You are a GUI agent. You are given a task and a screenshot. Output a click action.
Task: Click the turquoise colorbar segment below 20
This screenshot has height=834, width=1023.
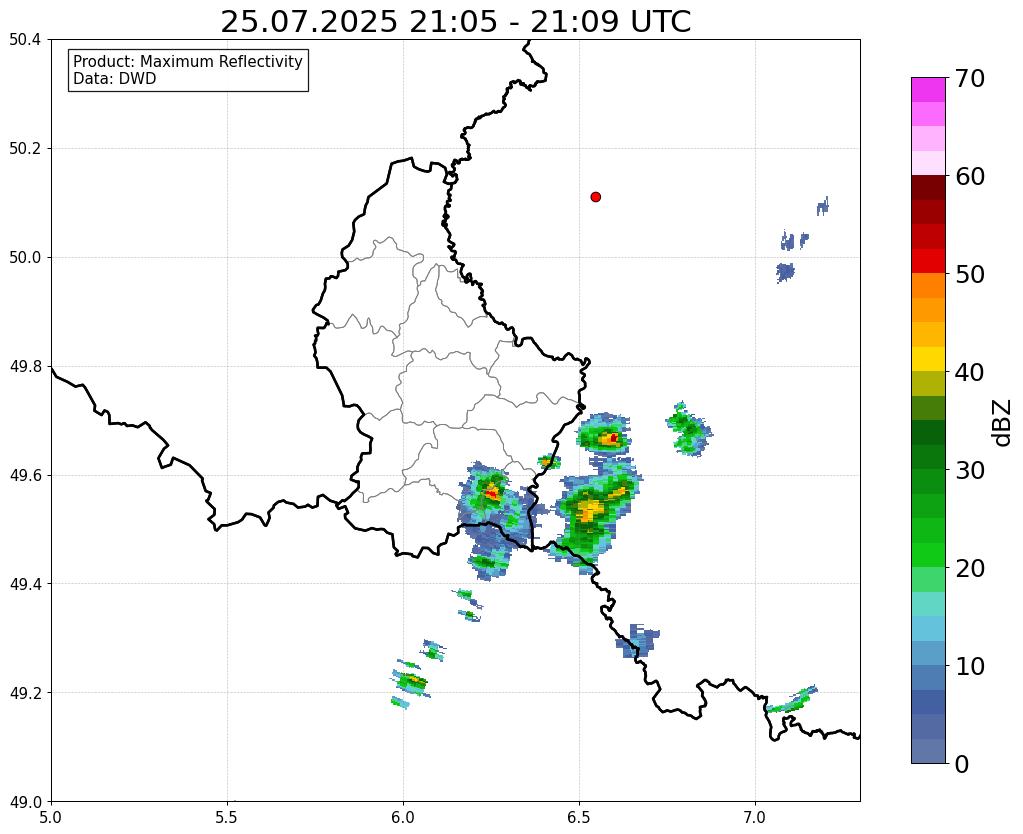point(928,604)
